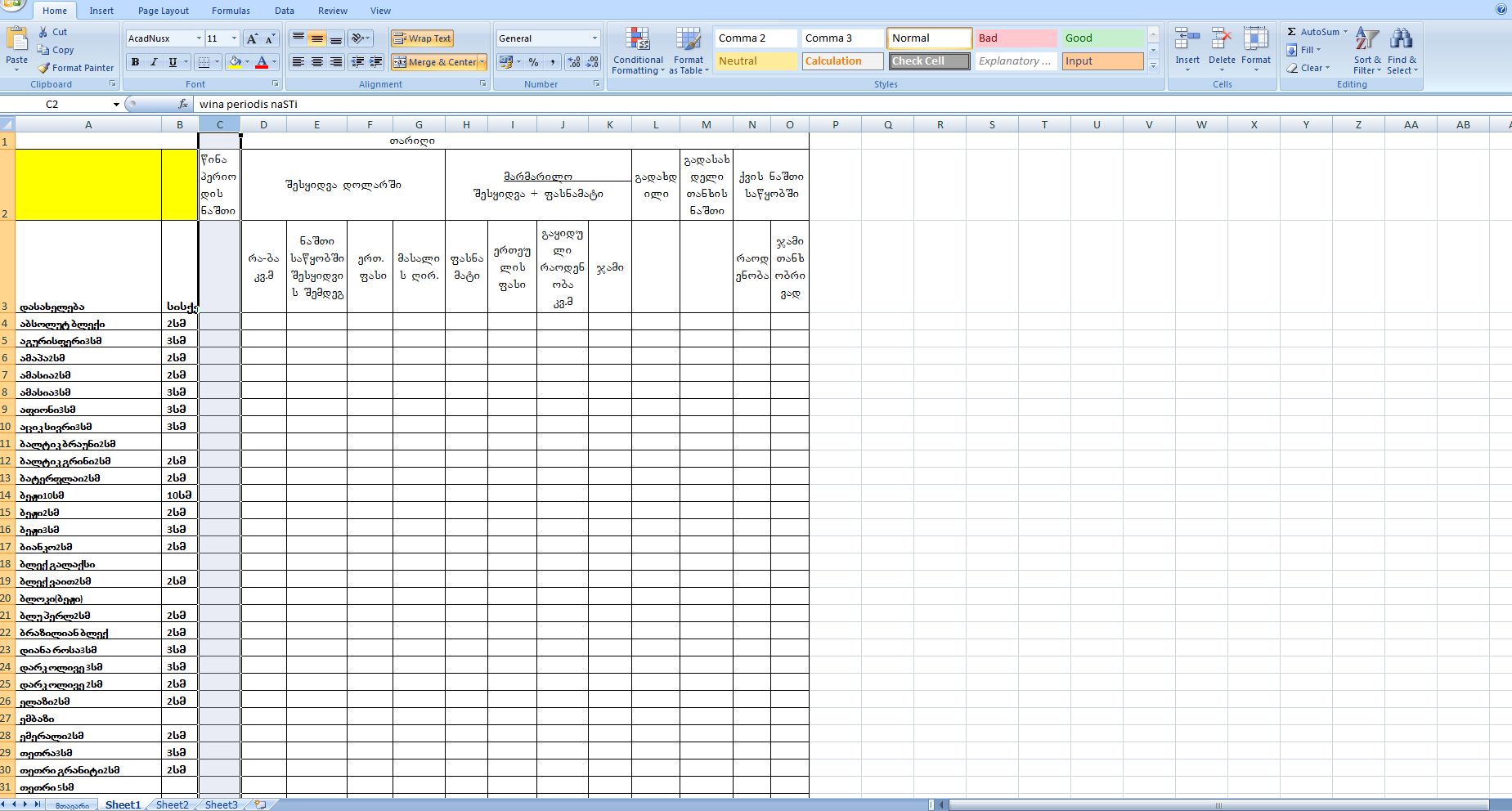Switch to the Page Layout ribbon tab
This screenshot has width=1512, height=811.
(x=163, y=11)
